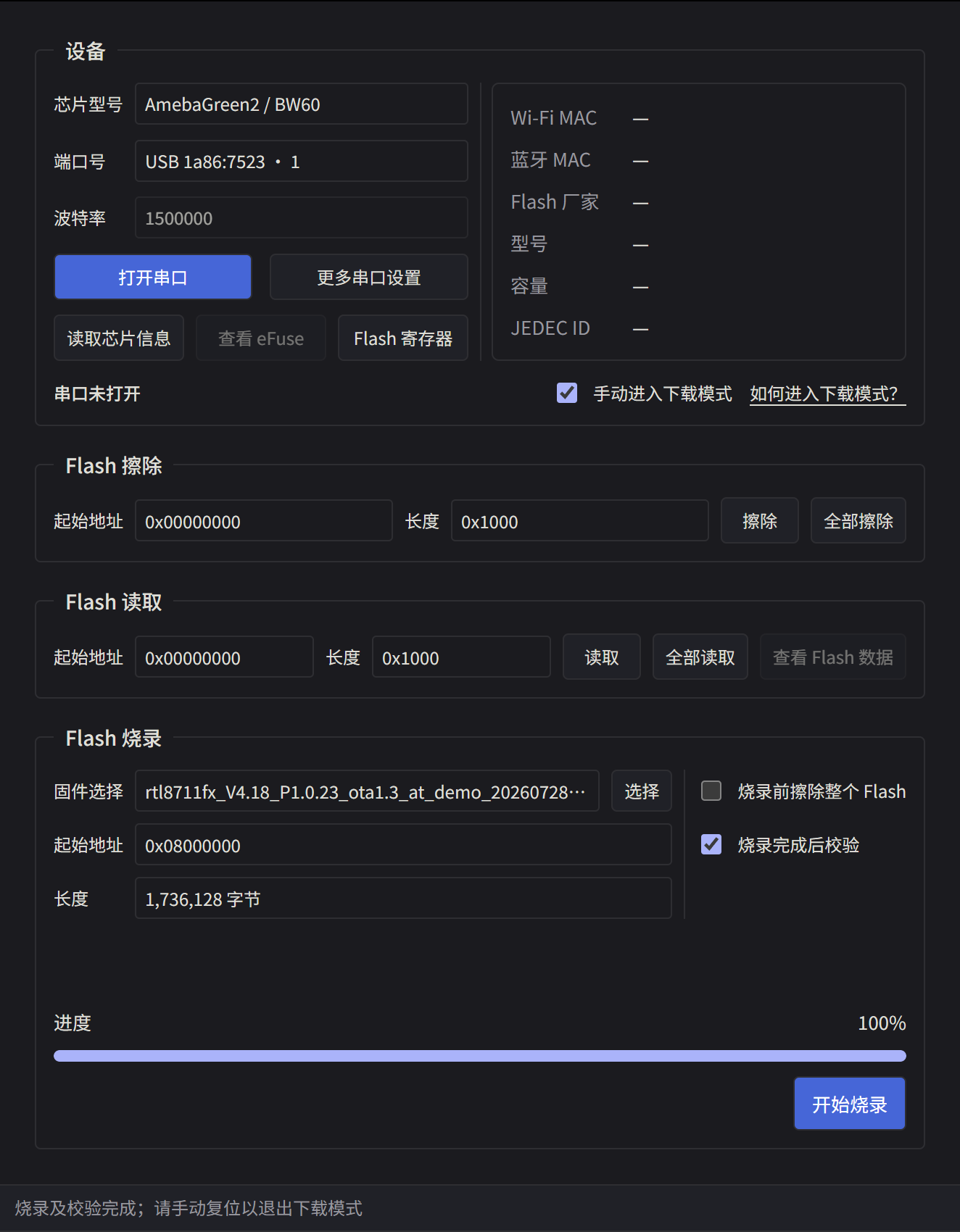Toggle 手动进入下载模式 checkbox
Viewport: 960px width, 1232px height.
pos(567,393)
